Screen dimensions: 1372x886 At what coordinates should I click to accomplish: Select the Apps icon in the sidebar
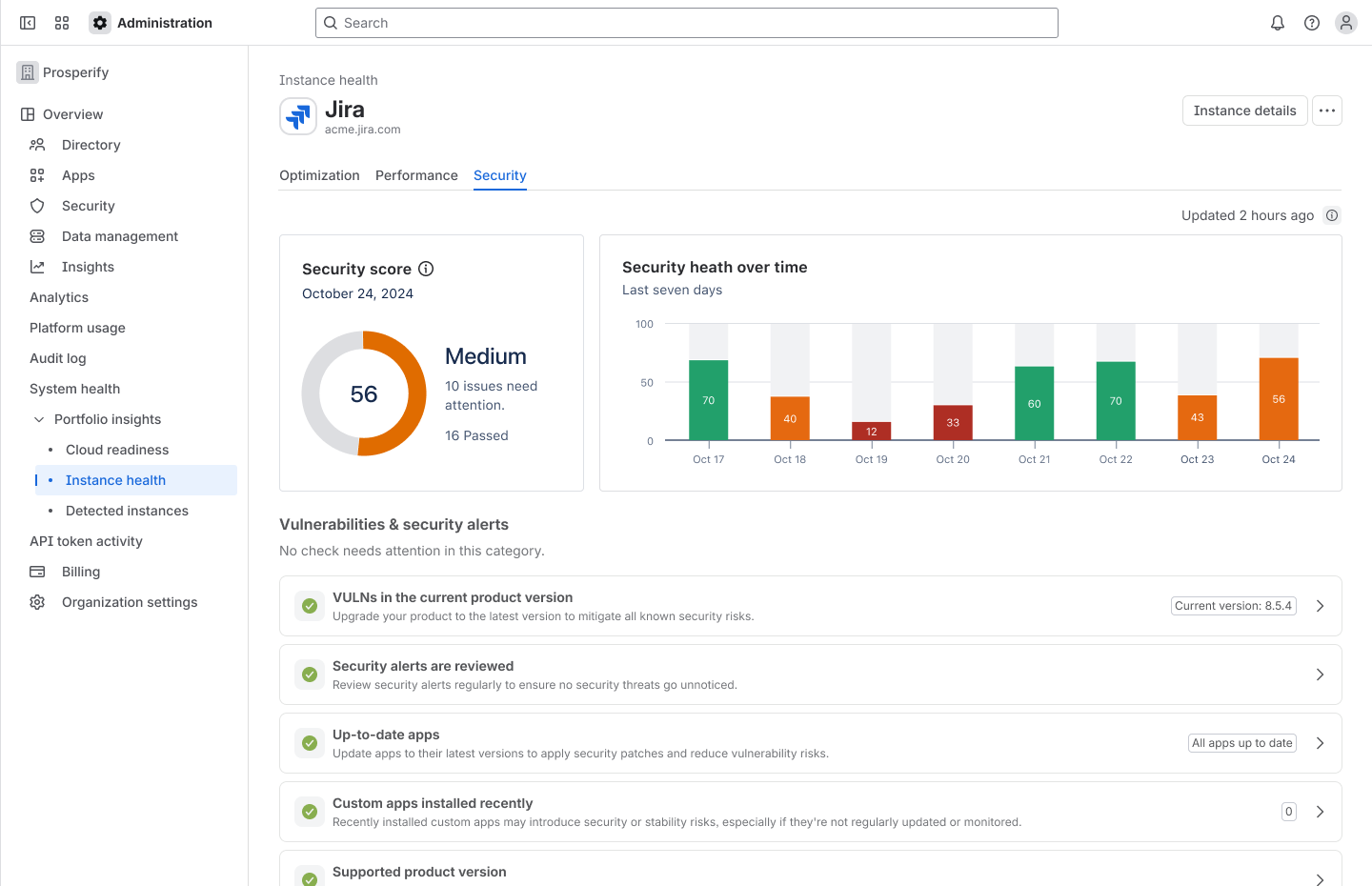click(36, 174)
